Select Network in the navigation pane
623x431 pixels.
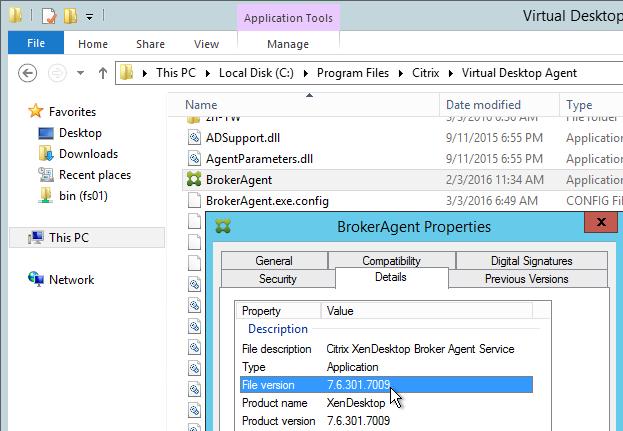click(x=72, y=280)
